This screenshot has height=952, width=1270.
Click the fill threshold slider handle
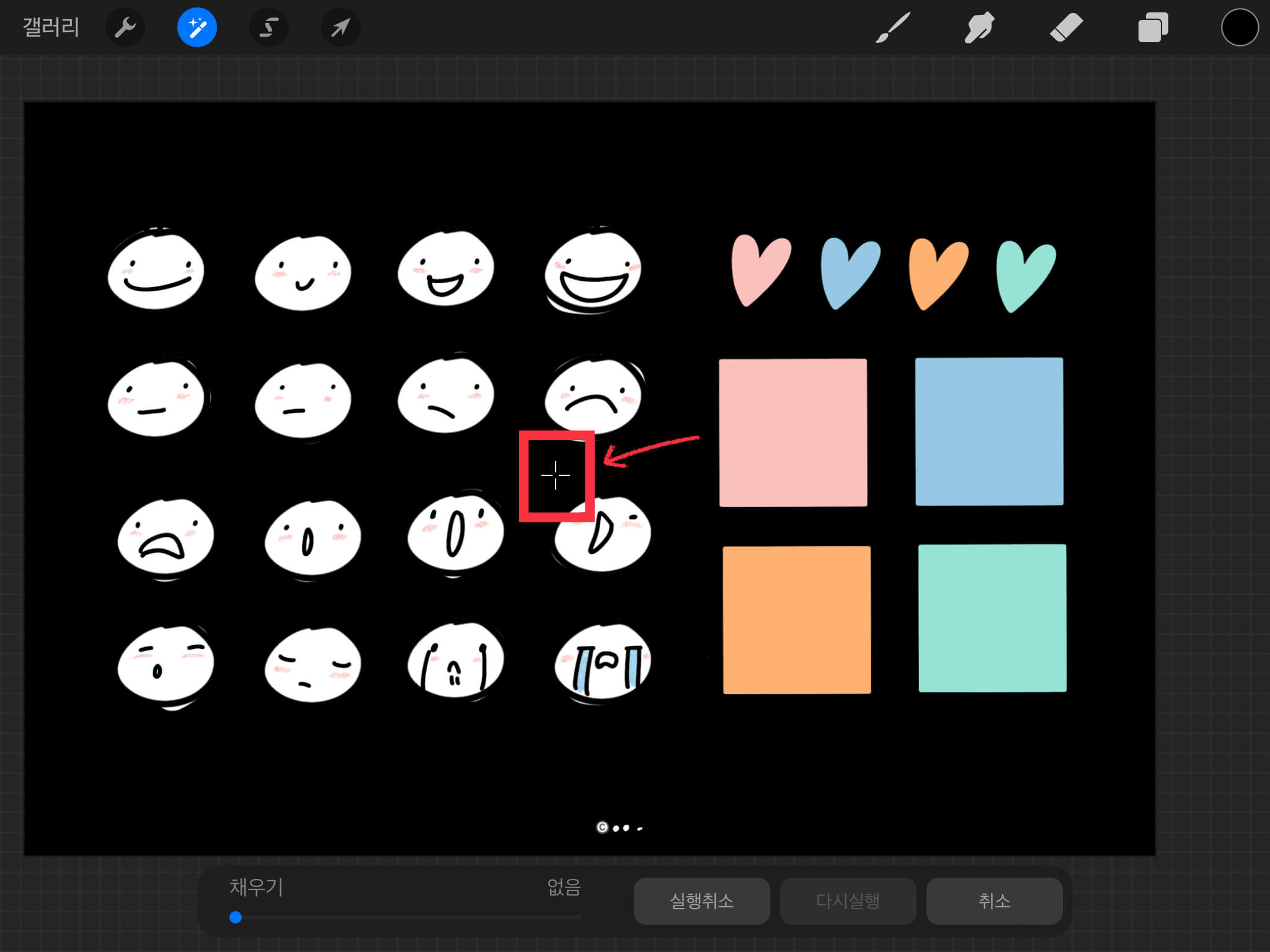coord(236,917)
